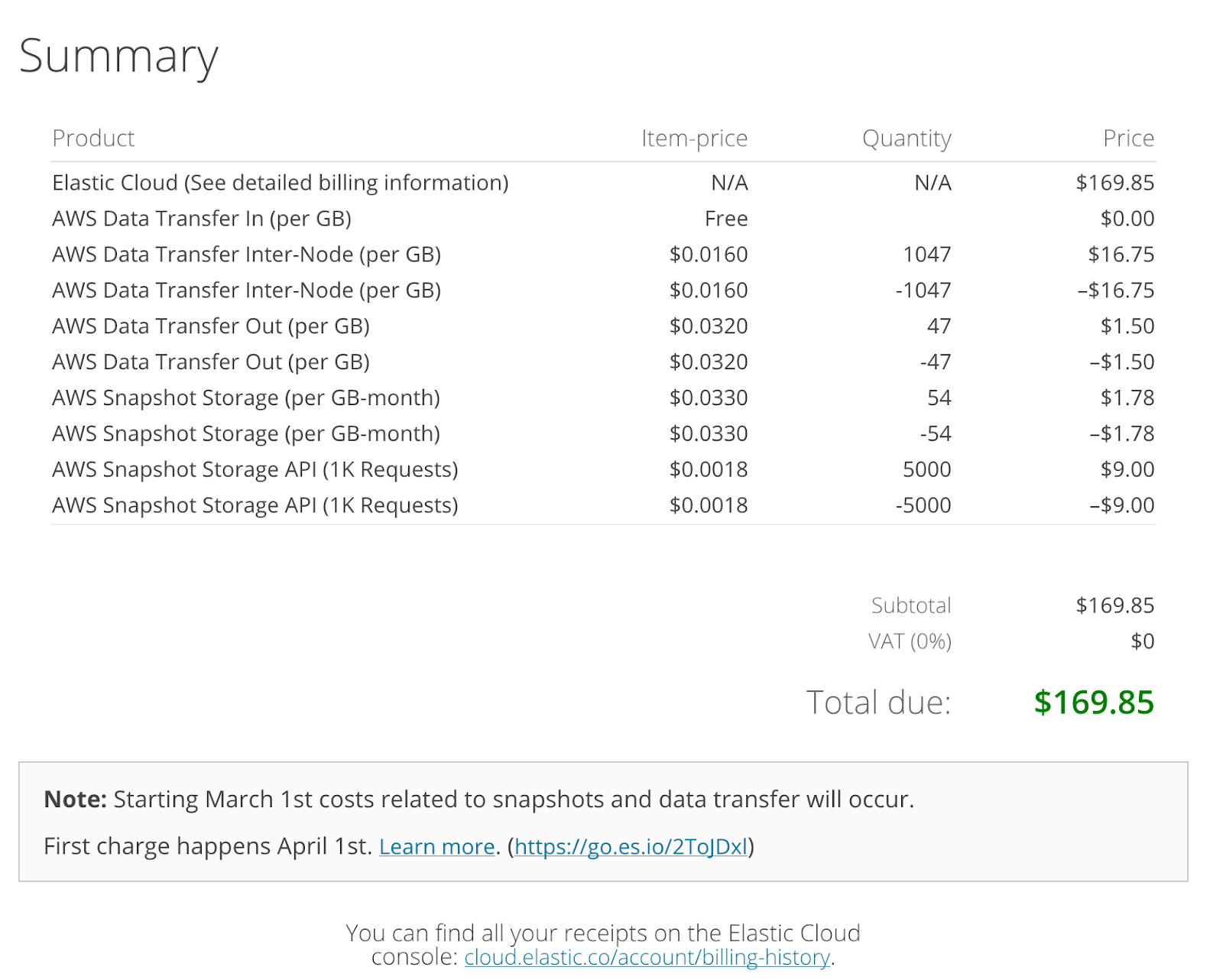Screen dimensions: 1223x980
Task: Click the quantity cell '-54'
Action: [x=936, y=434]
